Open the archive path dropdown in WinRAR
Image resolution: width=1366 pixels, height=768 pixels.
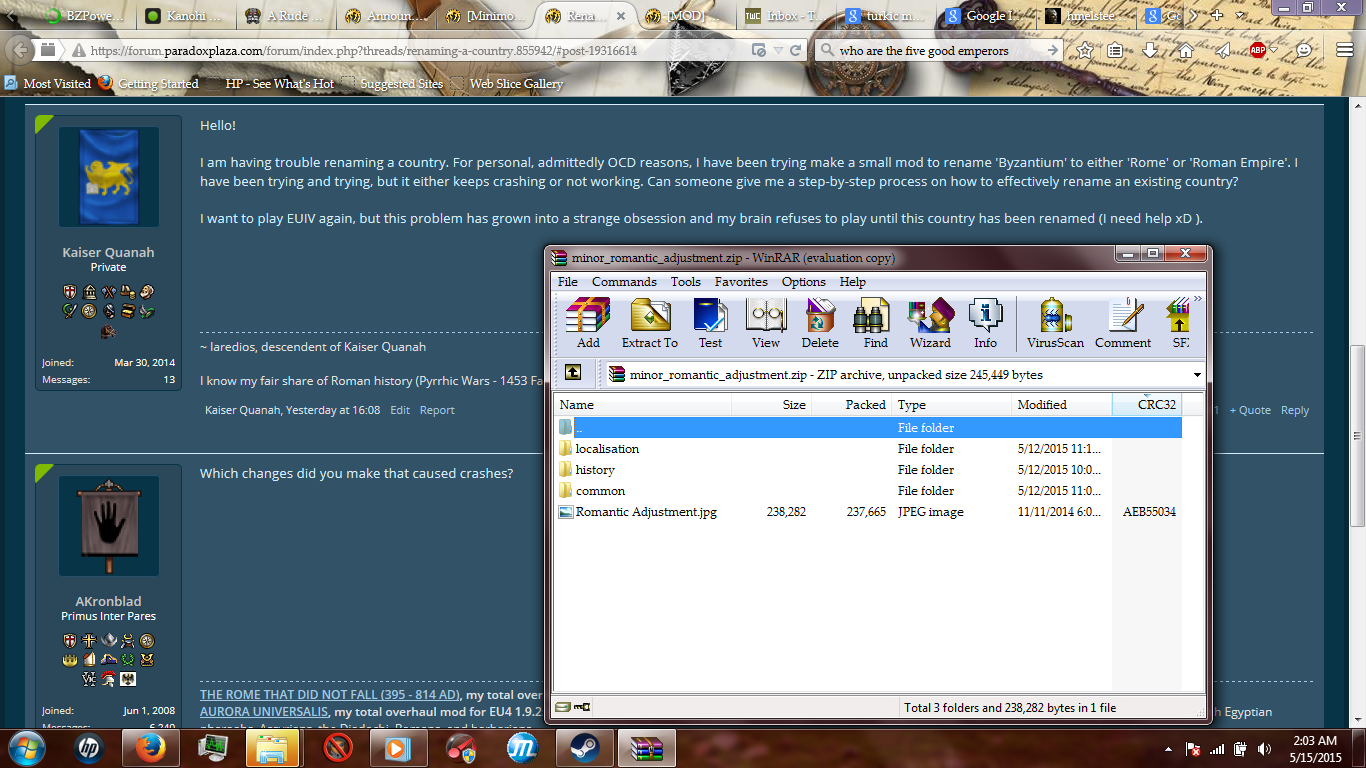(x=1197, y=375)
